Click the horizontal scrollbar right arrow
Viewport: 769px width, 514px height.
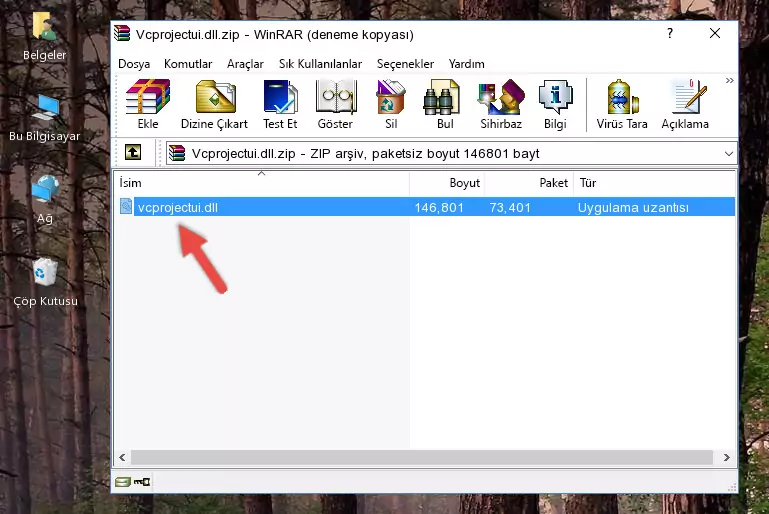pos(727,457)
